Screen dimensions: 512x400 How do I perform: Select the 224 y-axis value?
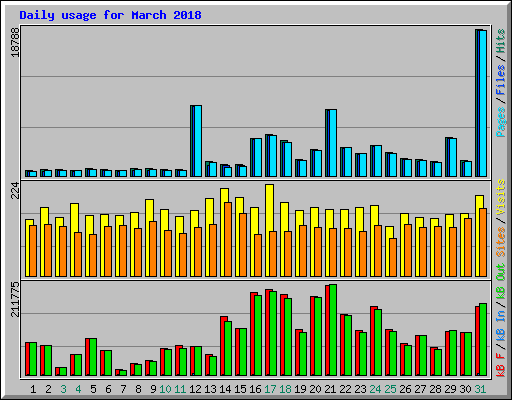15,190
